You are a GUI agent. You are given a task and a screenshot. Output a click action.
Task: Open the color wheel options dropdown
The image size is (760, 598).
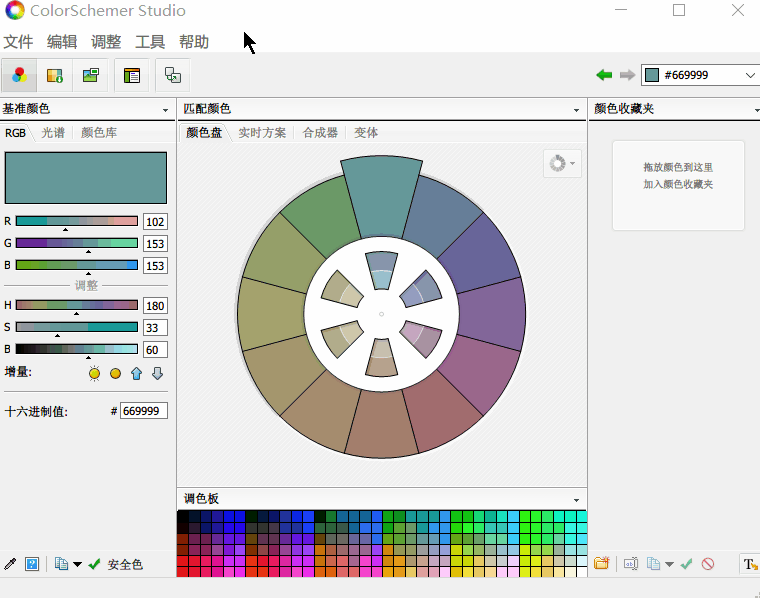click(561, 163)
